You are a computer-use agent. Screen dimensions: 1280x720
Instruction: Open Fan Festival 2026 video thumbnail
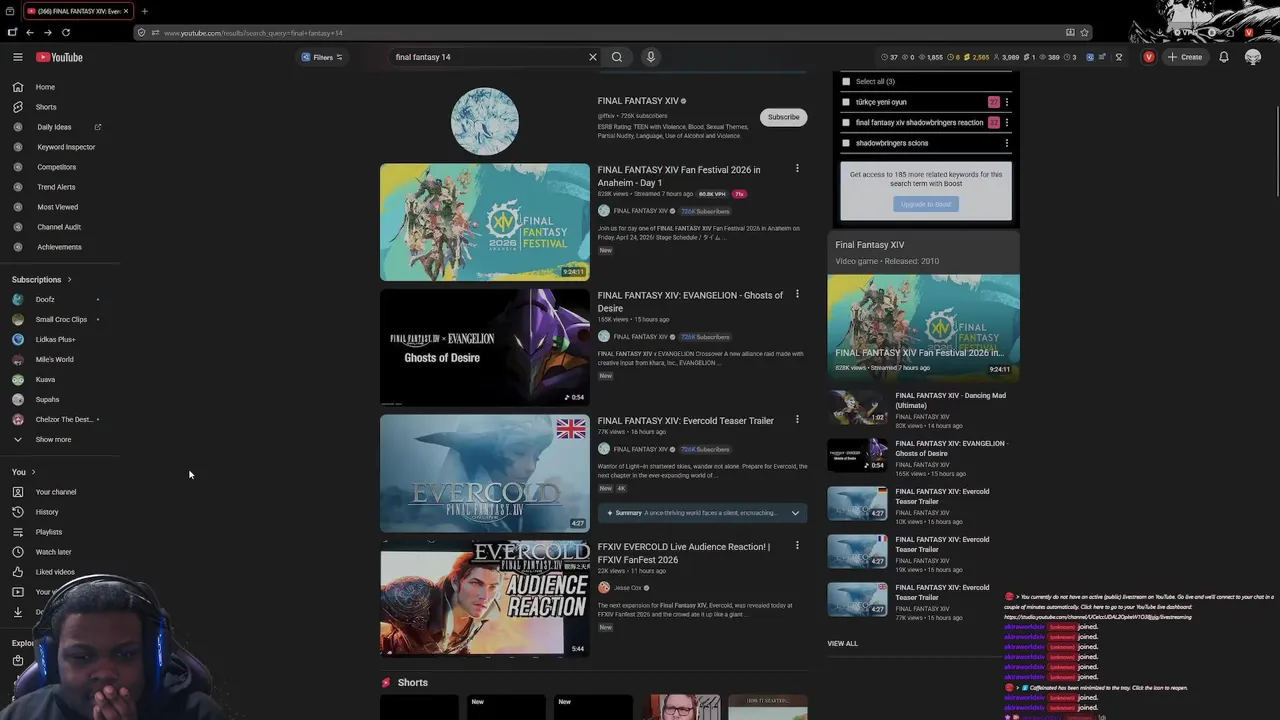click(485, 222)
